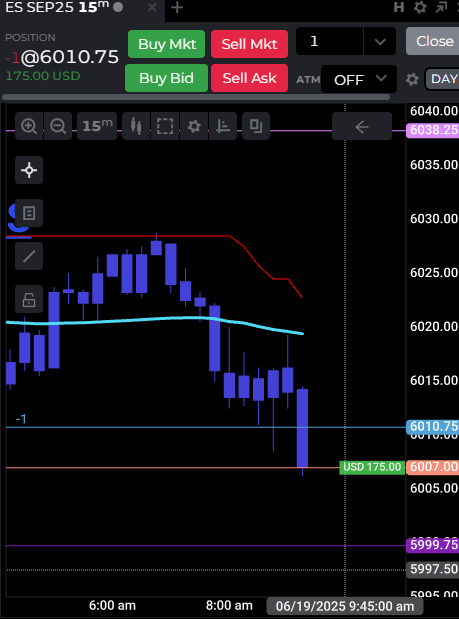Click the 6:00 am time axis label
Screen dimensions: 459x619
pyautogui.click(x=112, y=606)
